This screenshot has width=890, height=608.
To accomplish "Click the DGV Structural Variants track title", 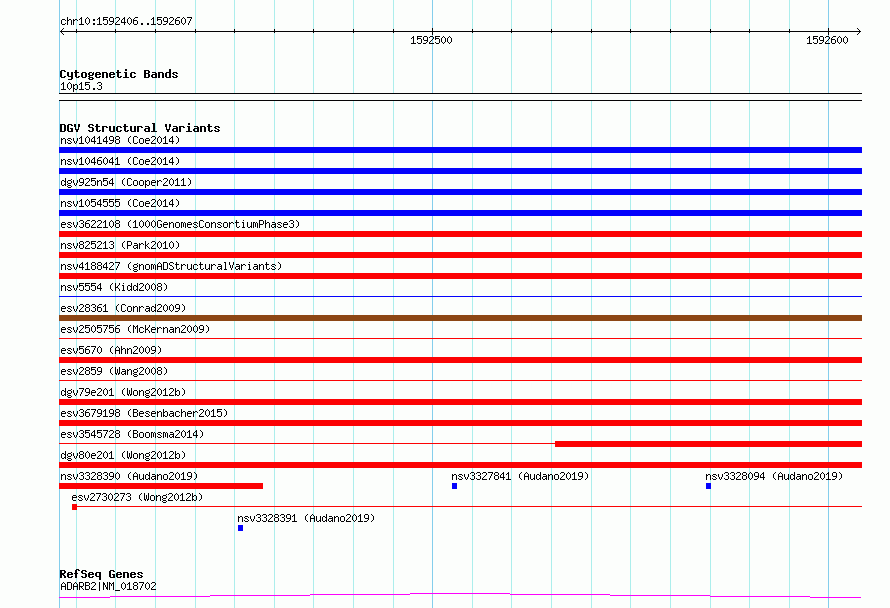I will [x=140, y=128].
